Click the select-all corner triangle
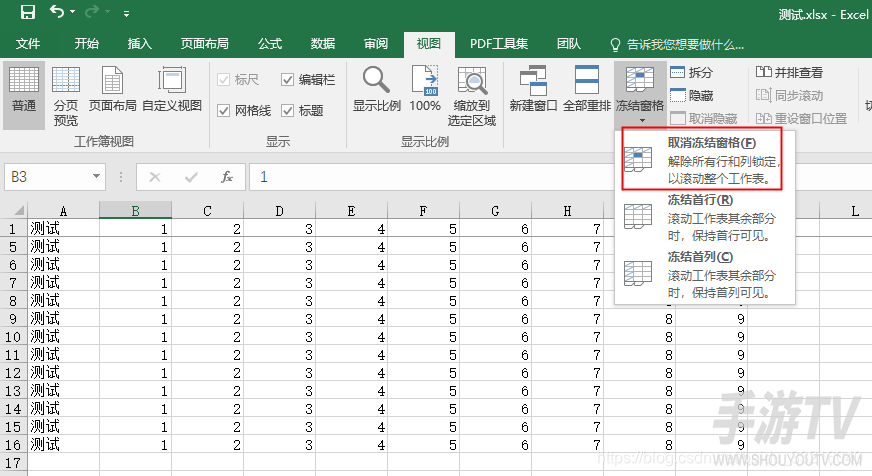Viewport: 872px width, 476px height. tap(19, 211)
